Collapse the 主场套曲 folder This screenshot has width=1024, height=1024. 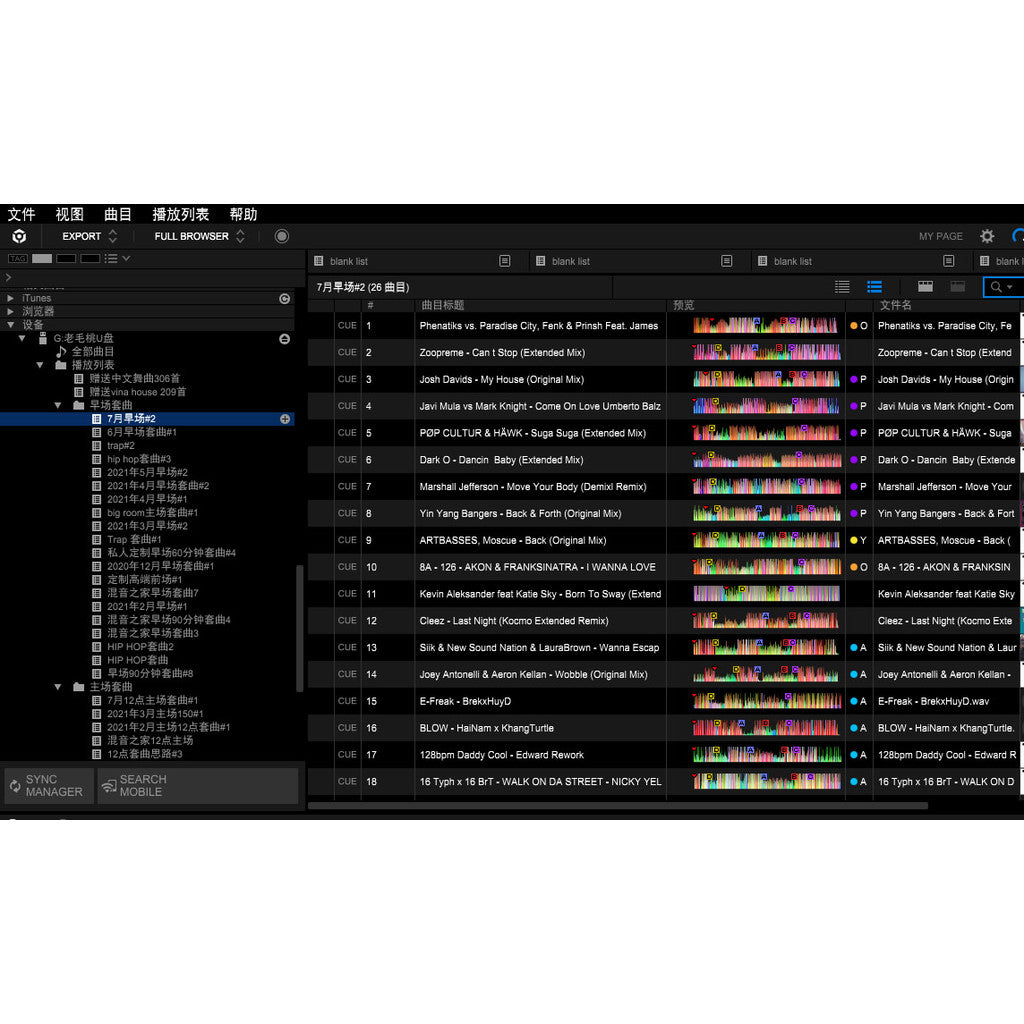58,686
